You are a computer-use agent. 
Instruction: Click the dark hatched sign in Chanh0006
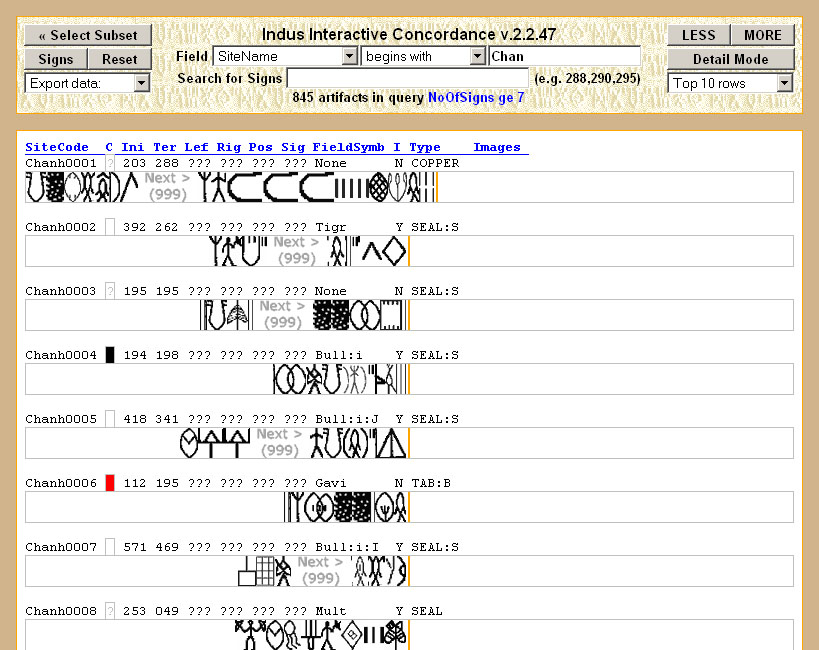pyautogui.click(x=353, y=507)
